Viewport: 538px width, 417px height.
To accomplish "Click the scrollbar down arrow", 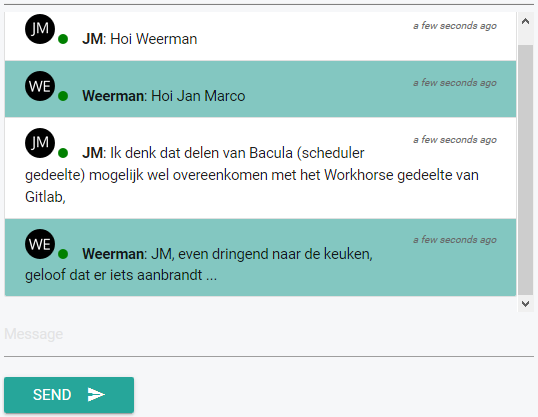I will pos(525,304).
